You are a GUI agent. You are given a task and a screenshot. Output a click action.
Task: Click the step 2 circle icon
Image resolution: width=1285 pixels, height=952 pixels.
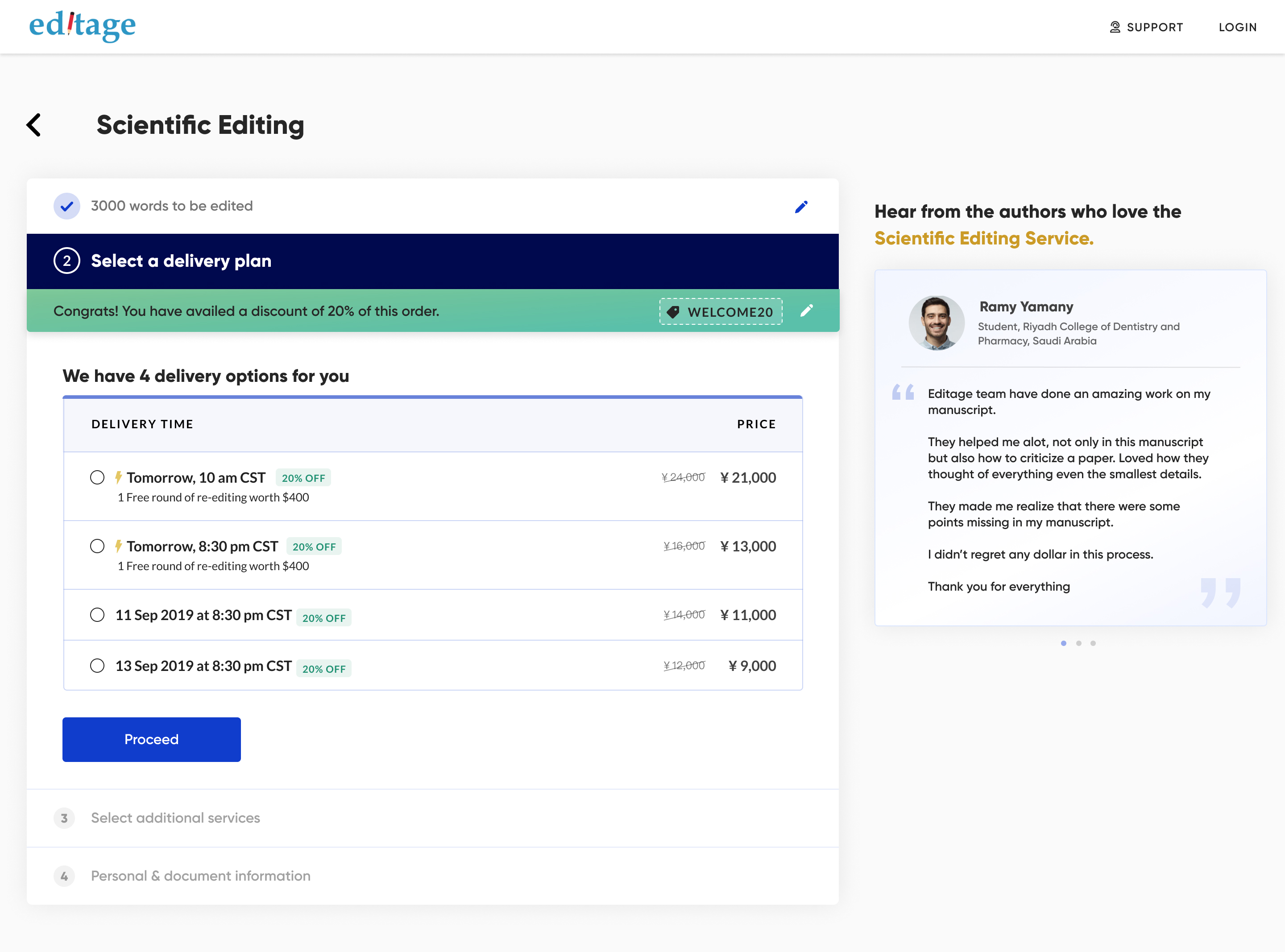pos(67,261)
